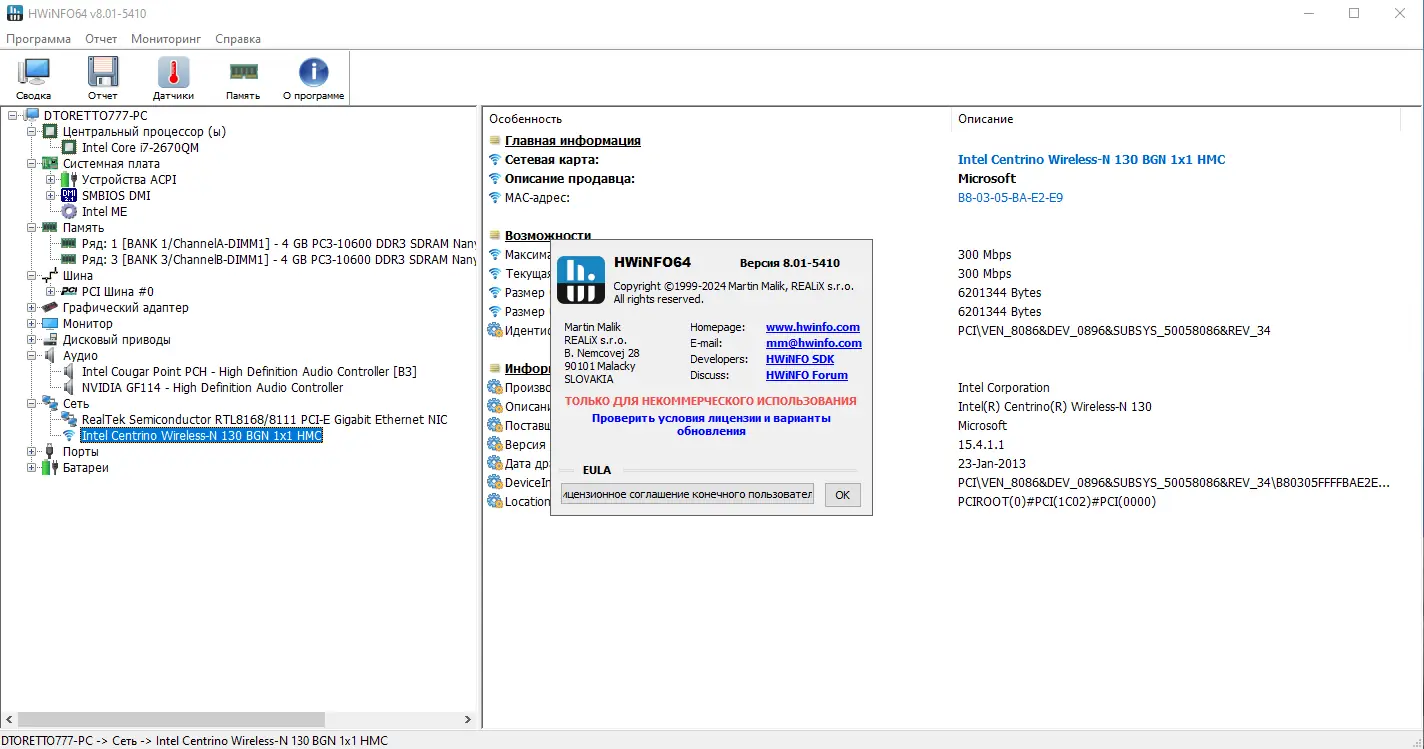Open the end-user license agreement button
The width and height of the screenshot is (1424, 749).
687,494
